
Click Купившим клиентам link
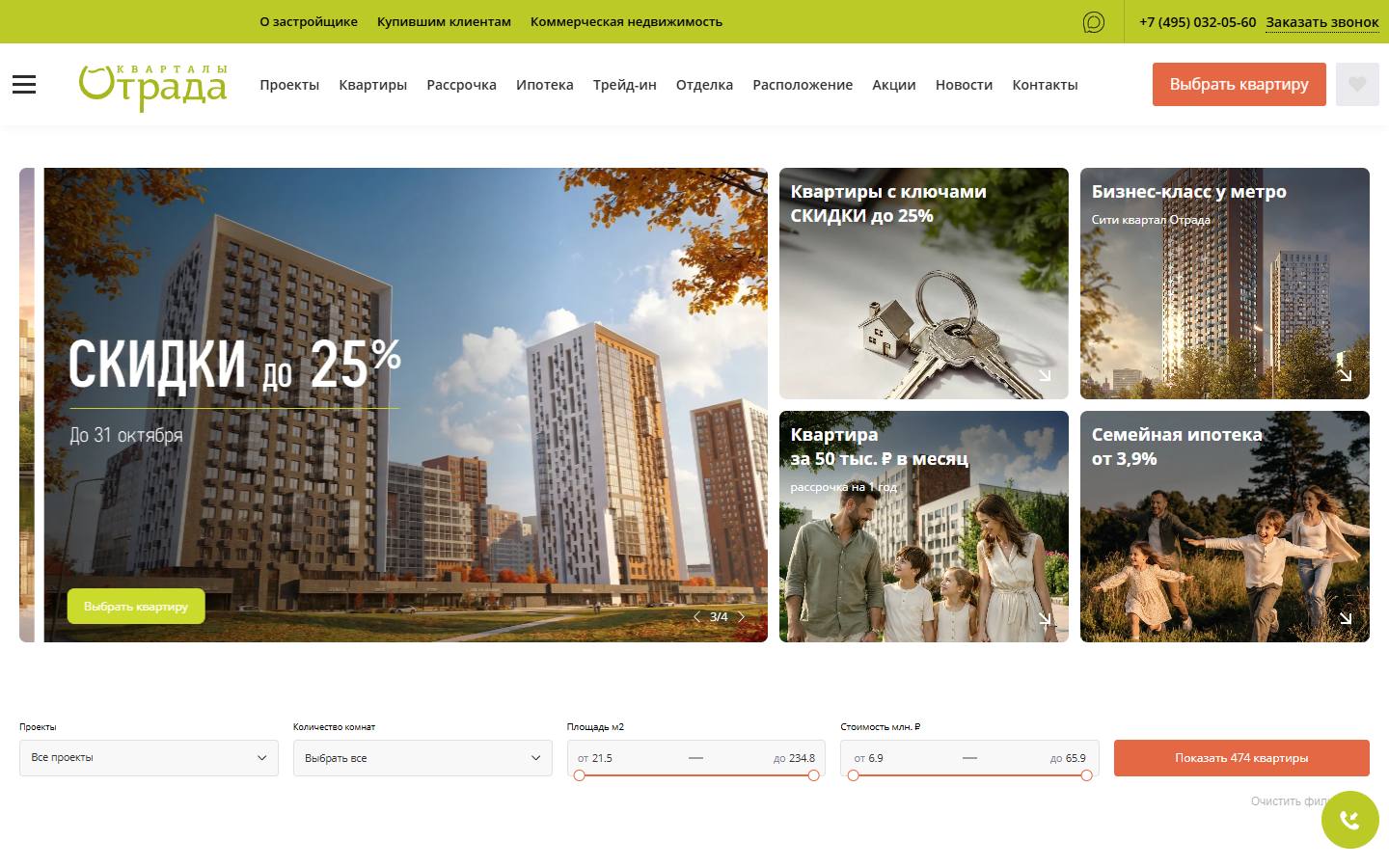tap(444, 21)
